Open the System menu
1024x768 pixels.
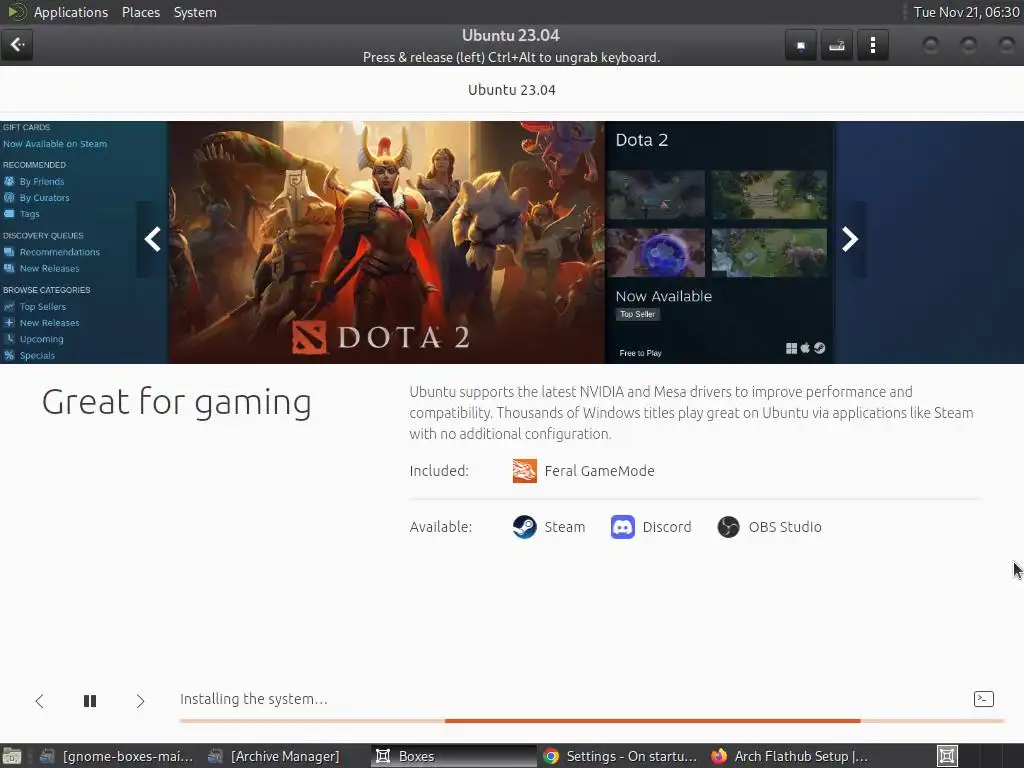tap(195, 12)
